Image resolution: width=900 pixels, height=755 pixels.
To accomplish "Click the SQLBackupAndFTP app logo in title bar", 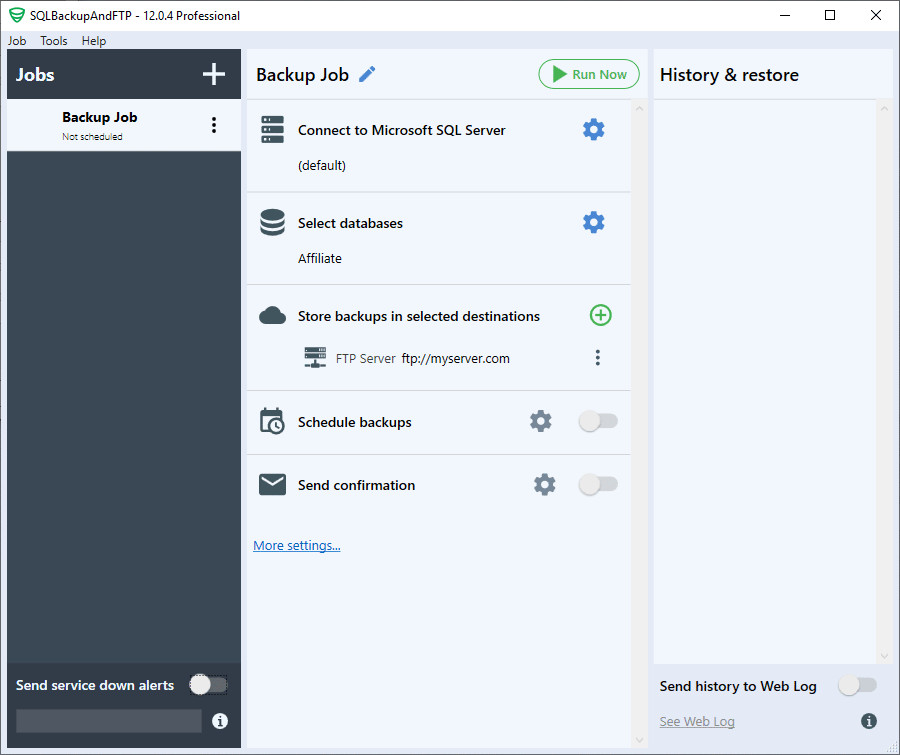I will (x=17, y=15).
